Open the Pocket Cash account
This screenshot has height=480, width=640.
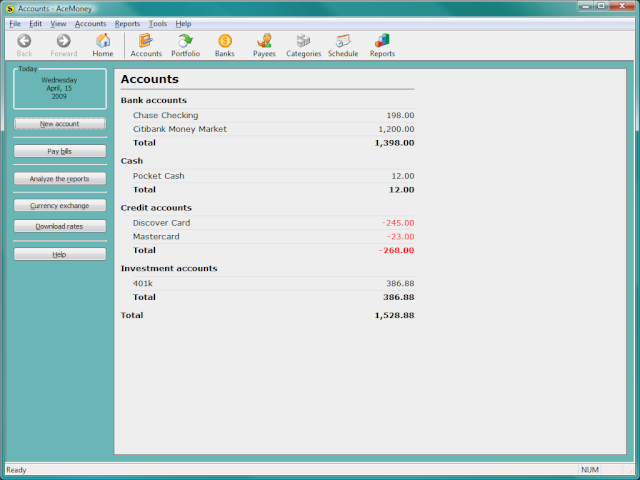(x=158, y=176)
